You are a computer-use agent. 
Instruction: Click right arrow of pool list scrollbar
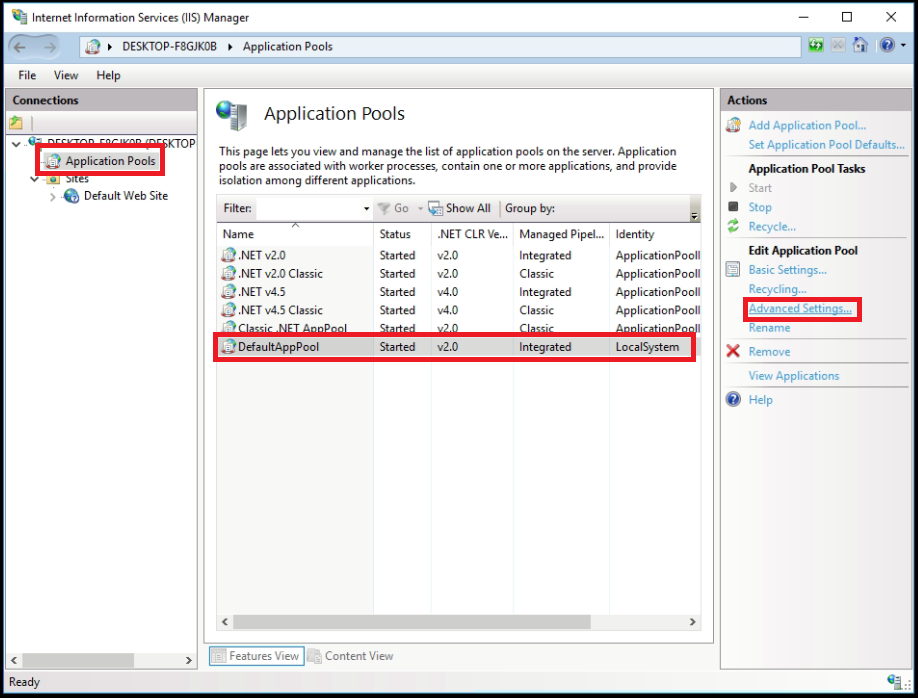pos(693,622)
